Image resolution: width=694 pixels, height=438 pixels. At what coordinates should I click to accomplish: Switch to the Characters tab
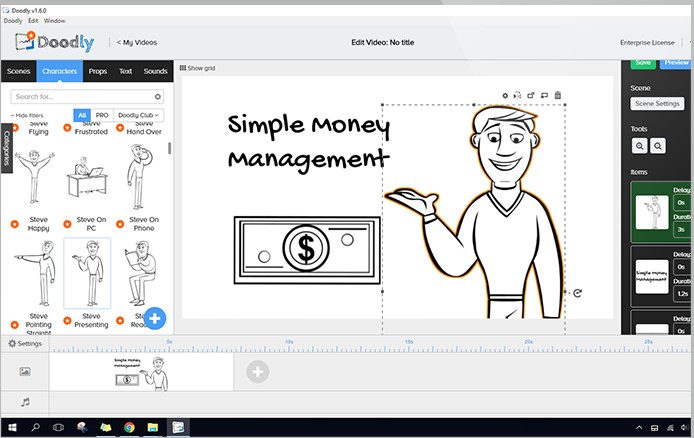[x=60, y=71]
